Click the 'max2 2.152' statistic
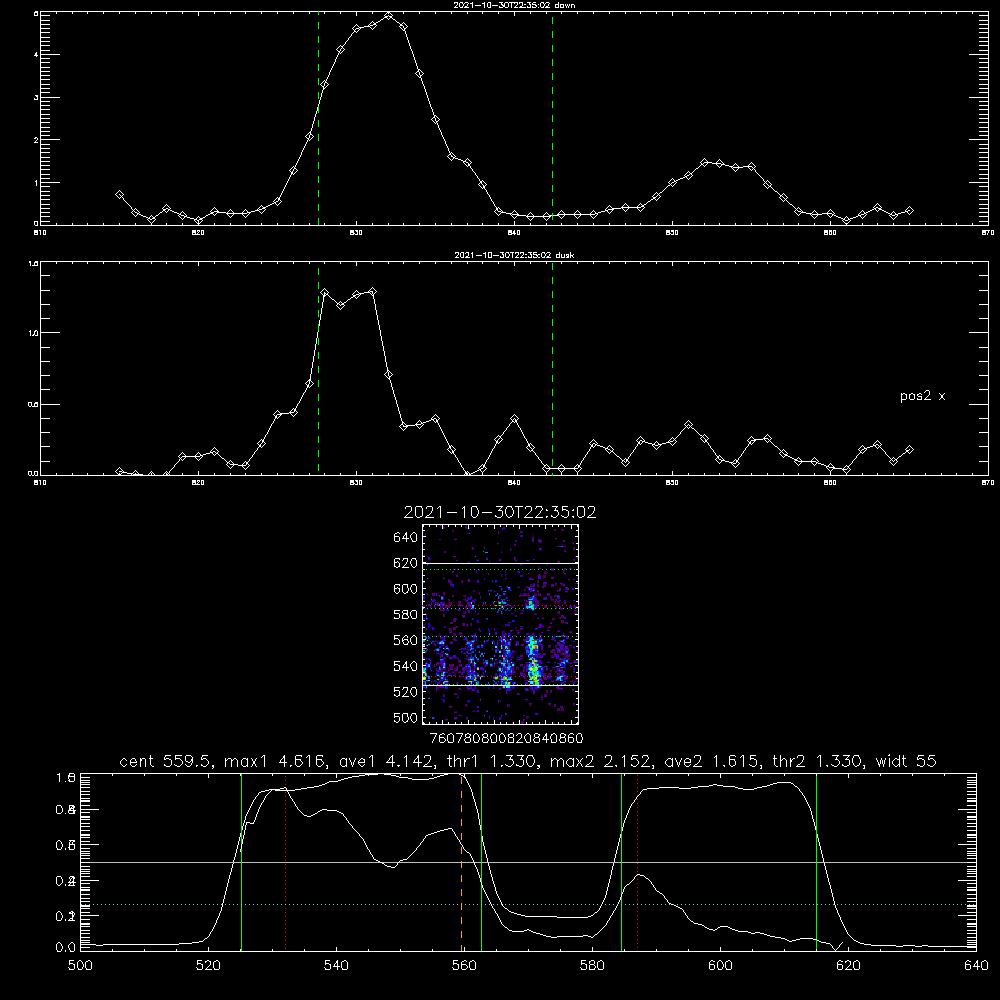 599,761
